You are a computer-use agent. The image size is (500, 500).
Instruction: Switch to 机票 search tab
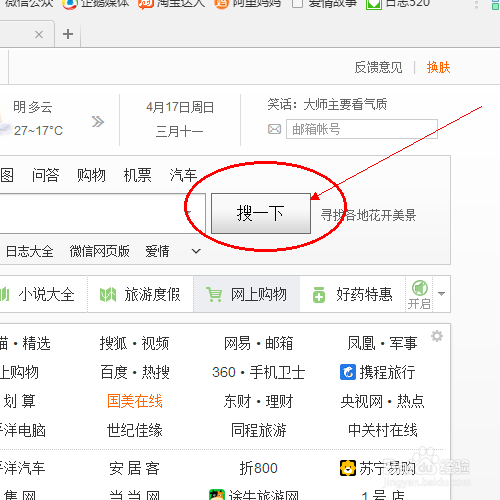tap(137, 175)
